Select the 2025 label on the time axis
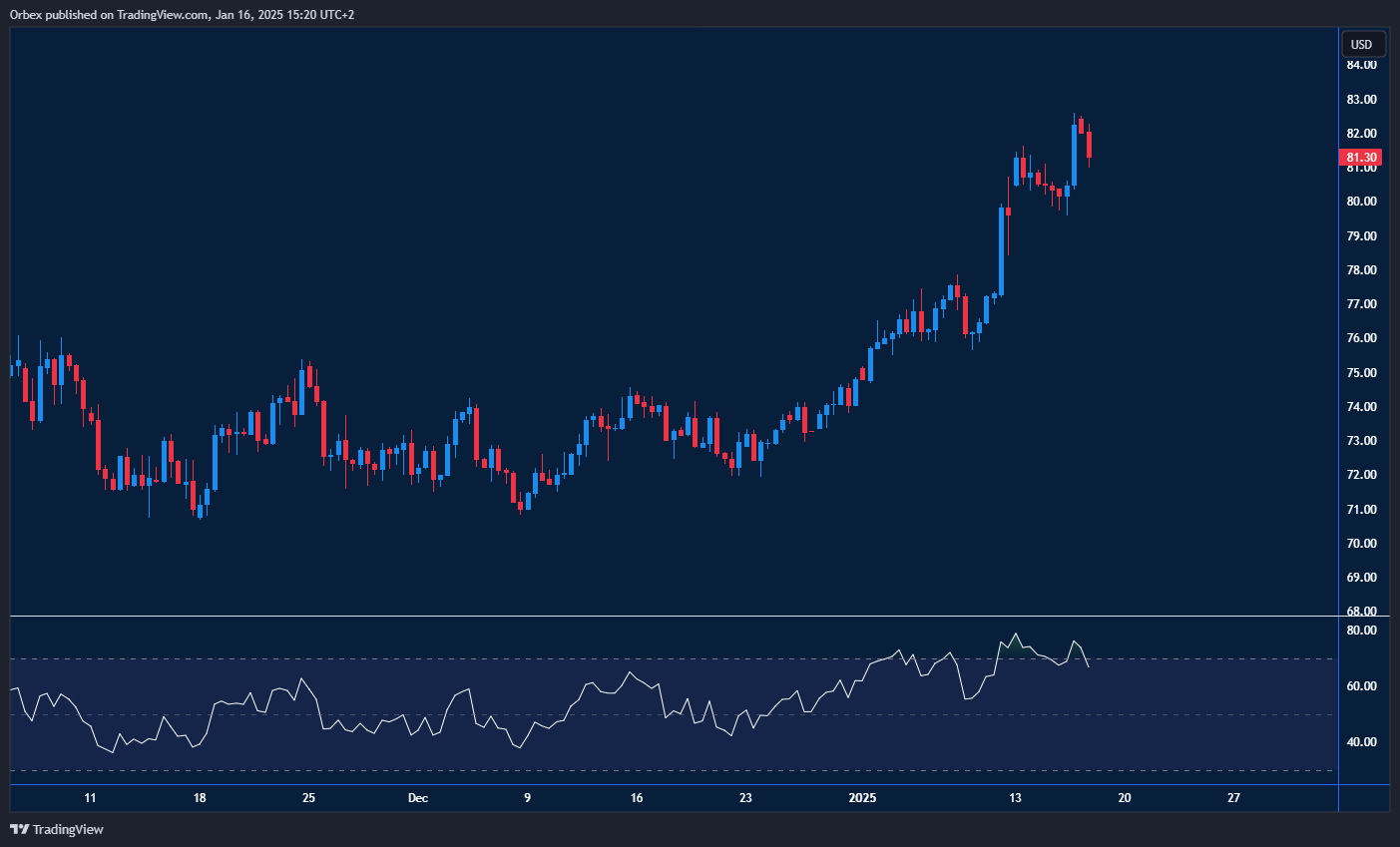Viewport: 1400px width, 847px height. 862,798
